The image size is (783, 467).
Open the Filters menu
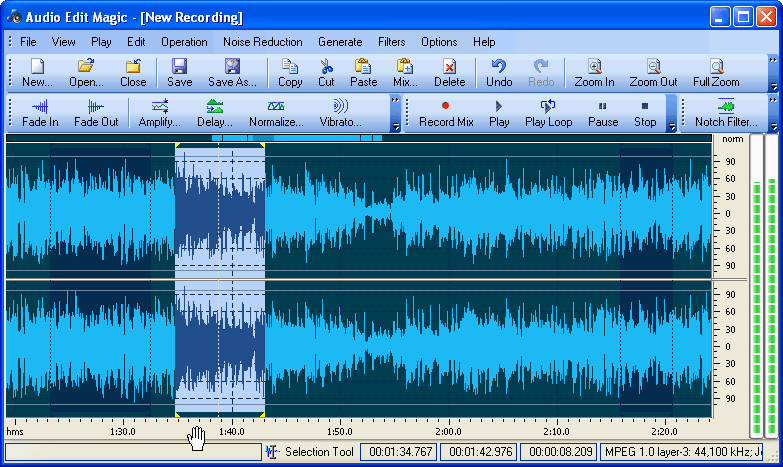click(392, 42)
